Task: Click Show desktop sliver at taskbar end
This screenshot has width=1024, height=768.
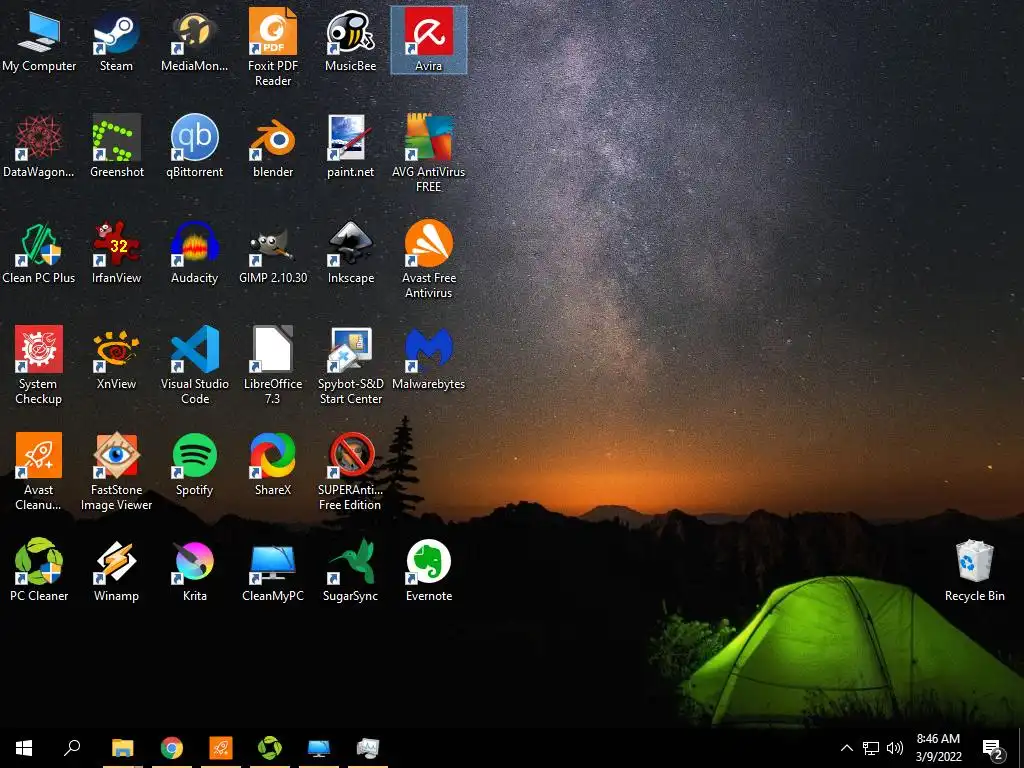Action: [1021, 748]
